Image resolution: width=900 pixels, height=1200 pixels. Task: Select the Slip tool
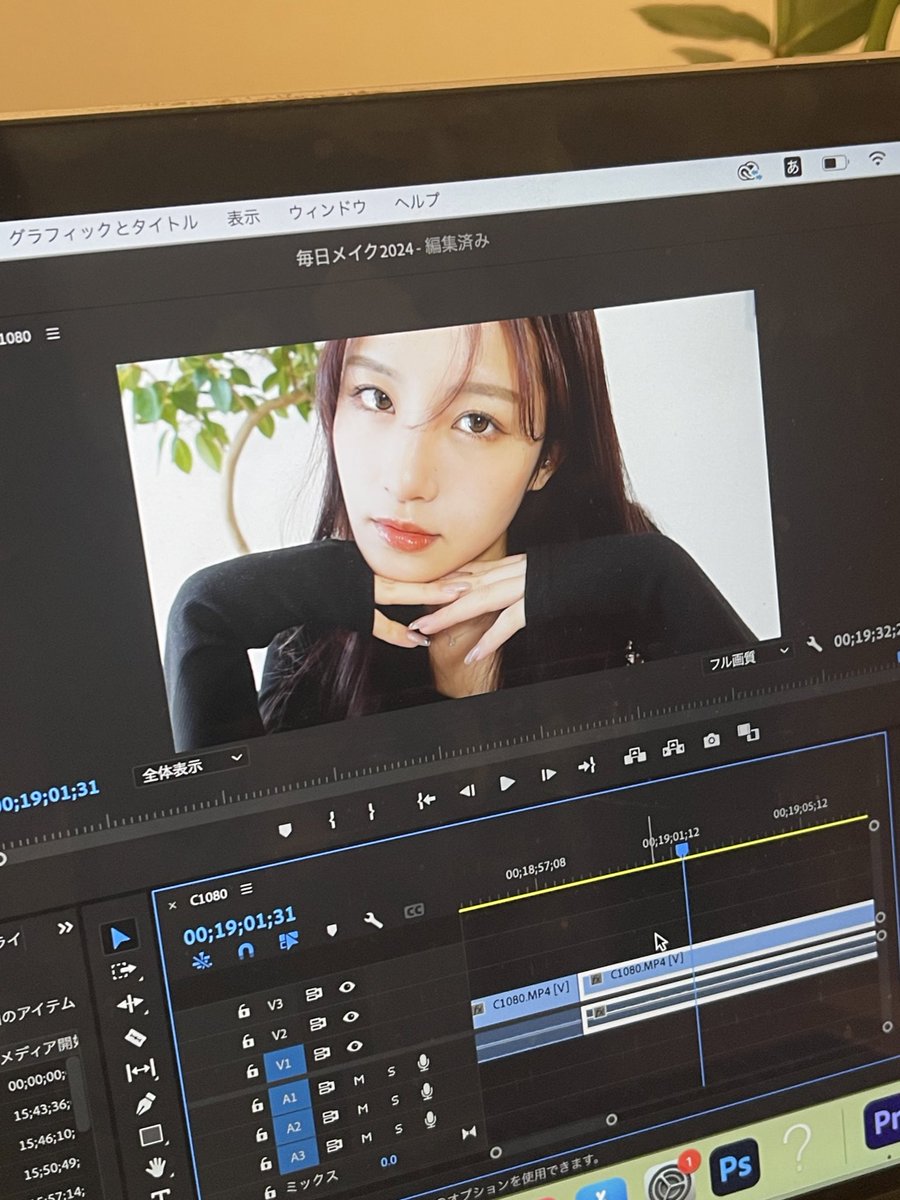pos(140,1071)
